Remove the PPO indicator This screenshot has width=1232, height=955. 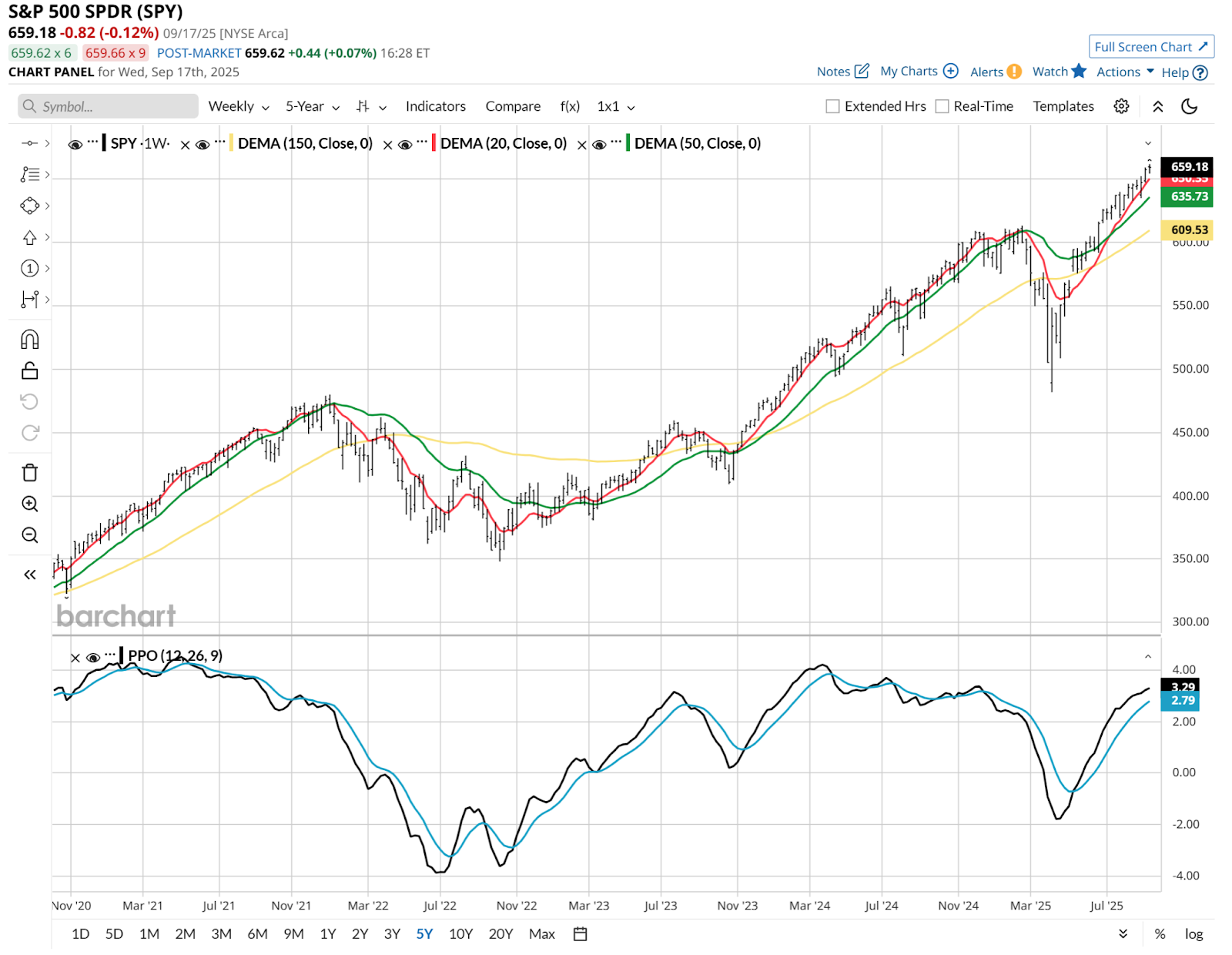pos(75,658)
